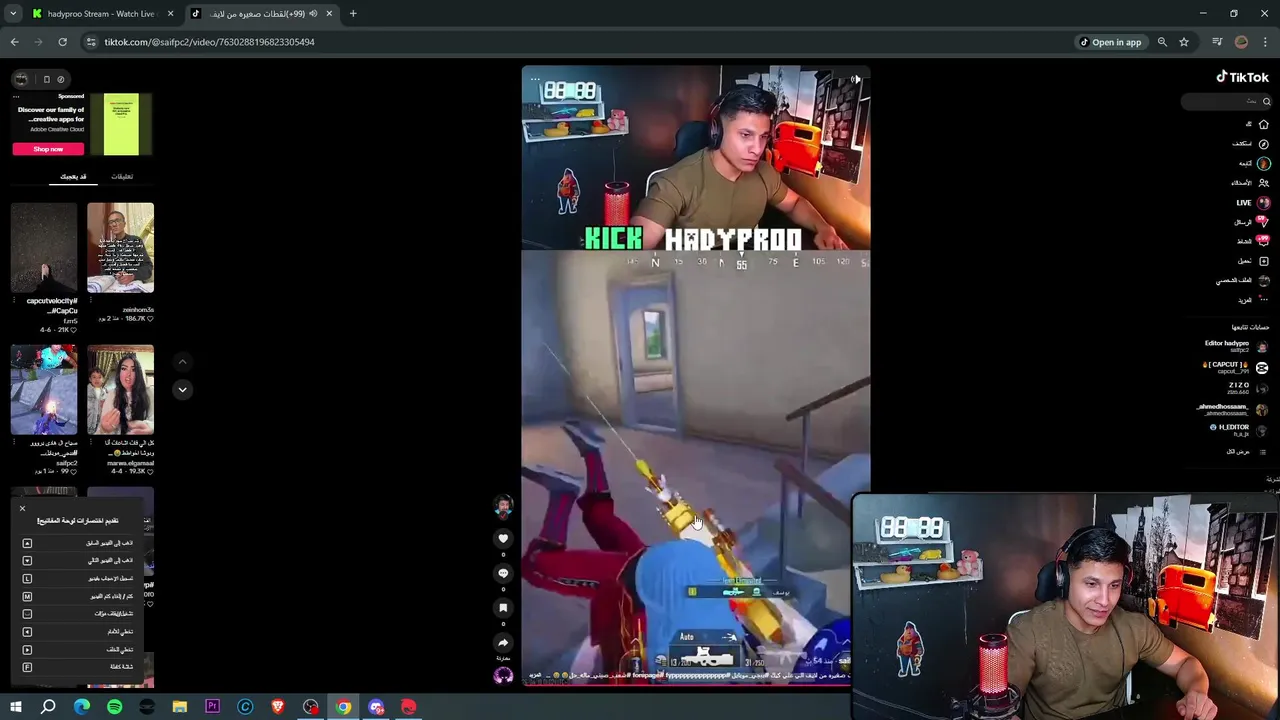Open the Messages icon with 99 badge
The width and height of the screenshot is (1280, 720).
point(1263,221)
